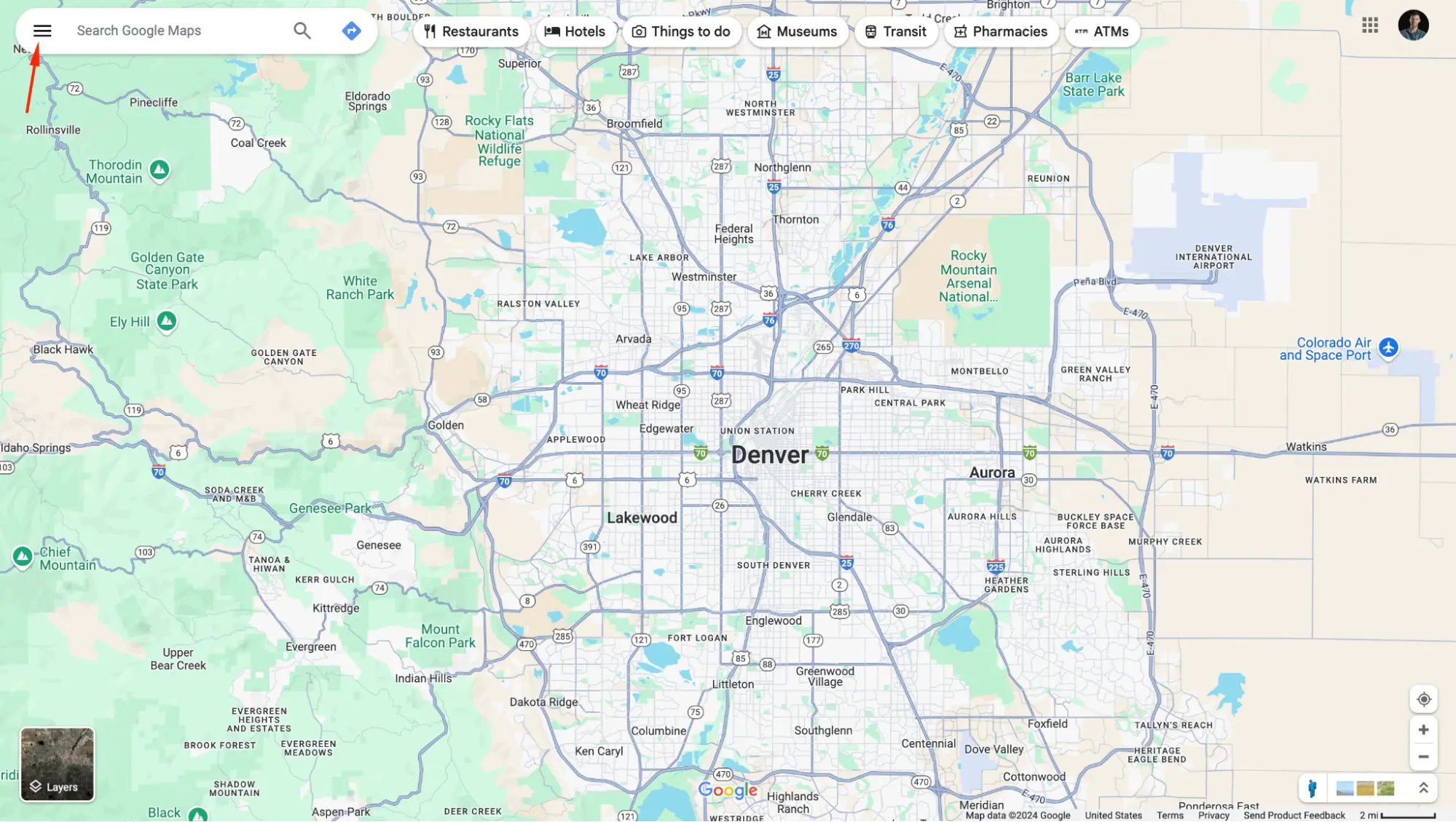Show Pharmacies filter chip results
The height and width of the screenshot is (822, 1456).
(1001, 31)
